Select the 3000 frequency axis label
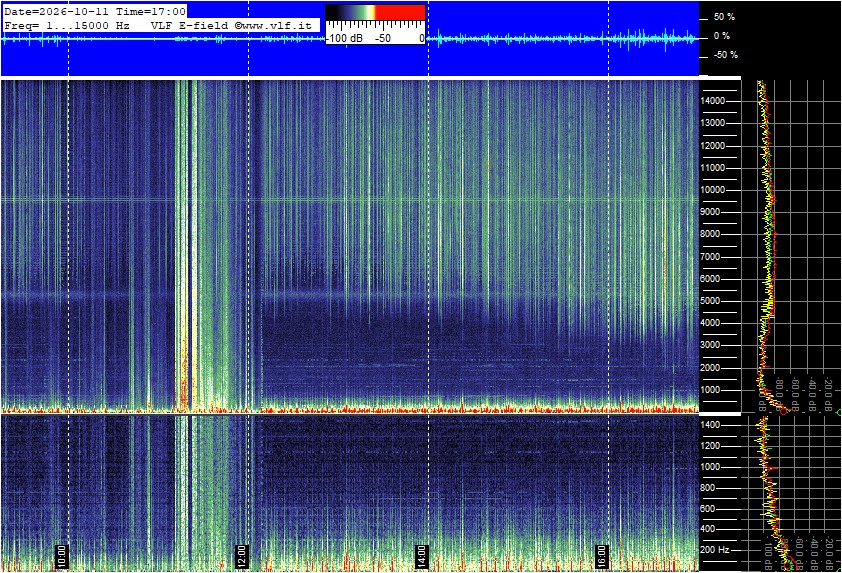 pos(710,345)
